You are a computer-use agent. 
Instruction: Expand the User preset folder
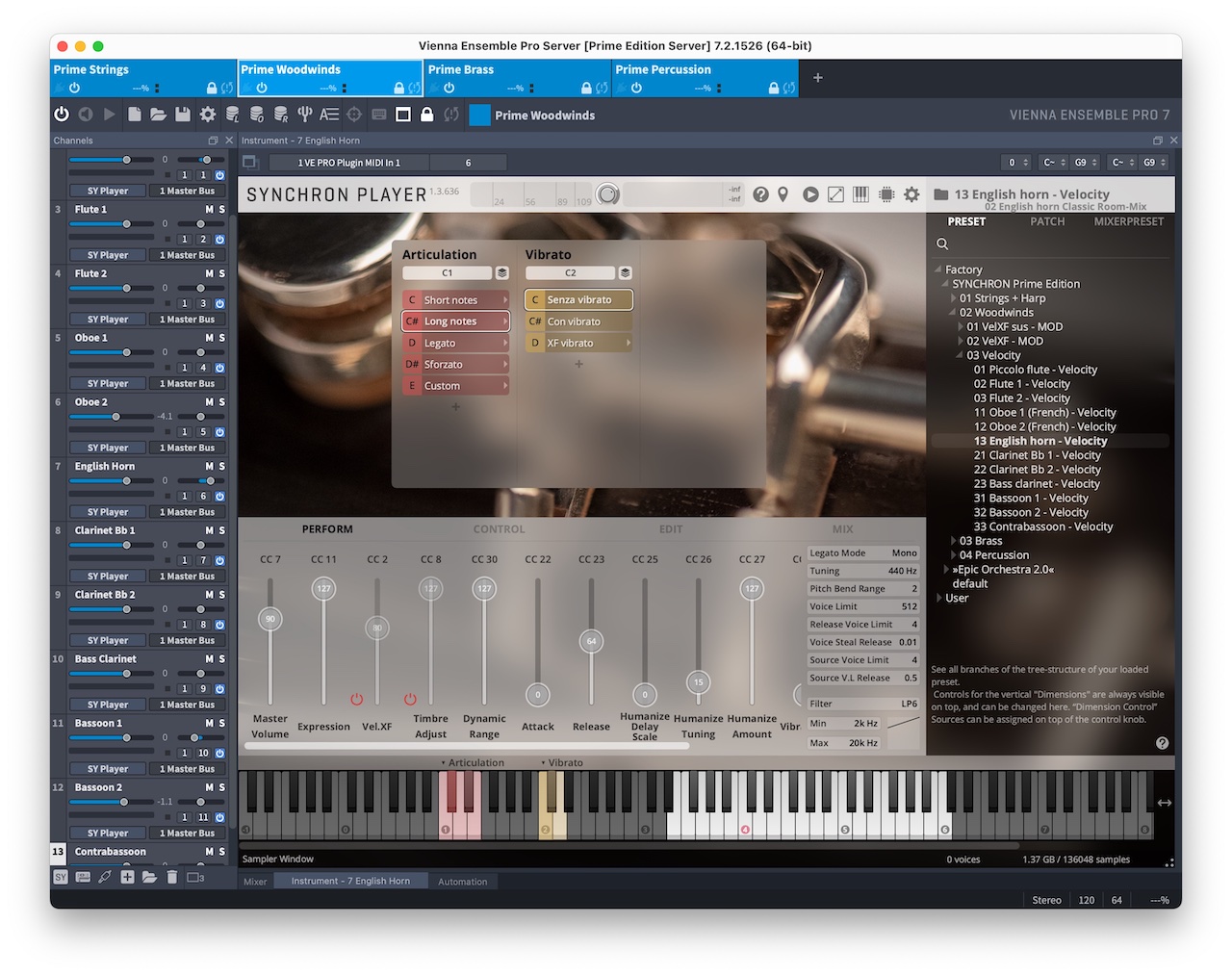point(939,598)
